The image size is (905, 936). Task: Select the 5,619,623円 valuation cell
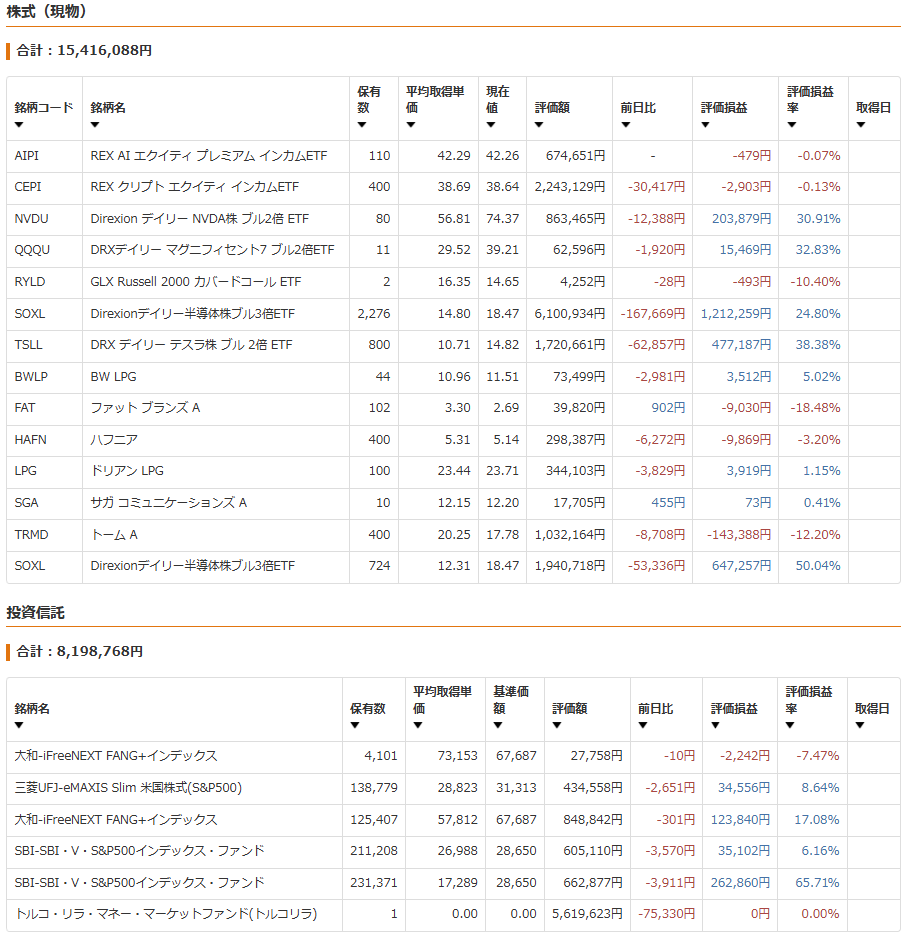(587, 914)
